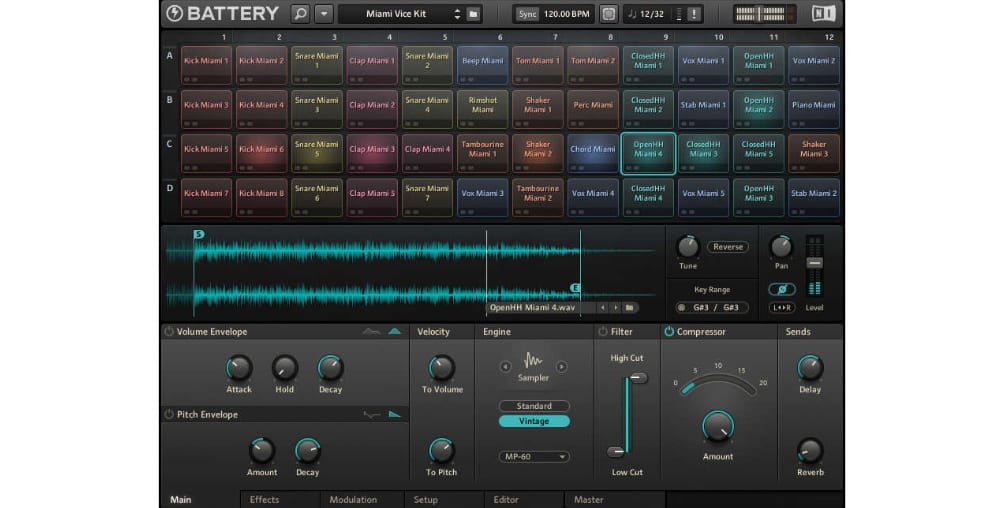This screenshot has width=1000, height=508.
Task: Toggle the L/R channel swap button
Action: 782,308
